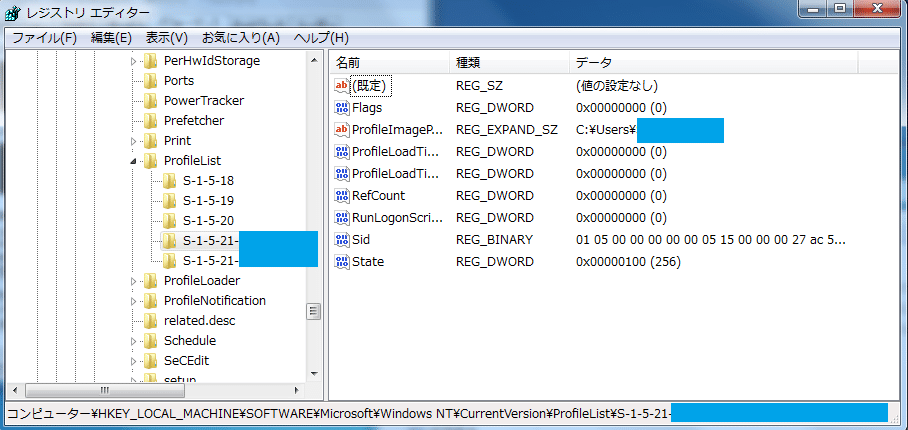Select the PowerTracker key label
This screenshot has height=430, width=908.
pos(204,101)
